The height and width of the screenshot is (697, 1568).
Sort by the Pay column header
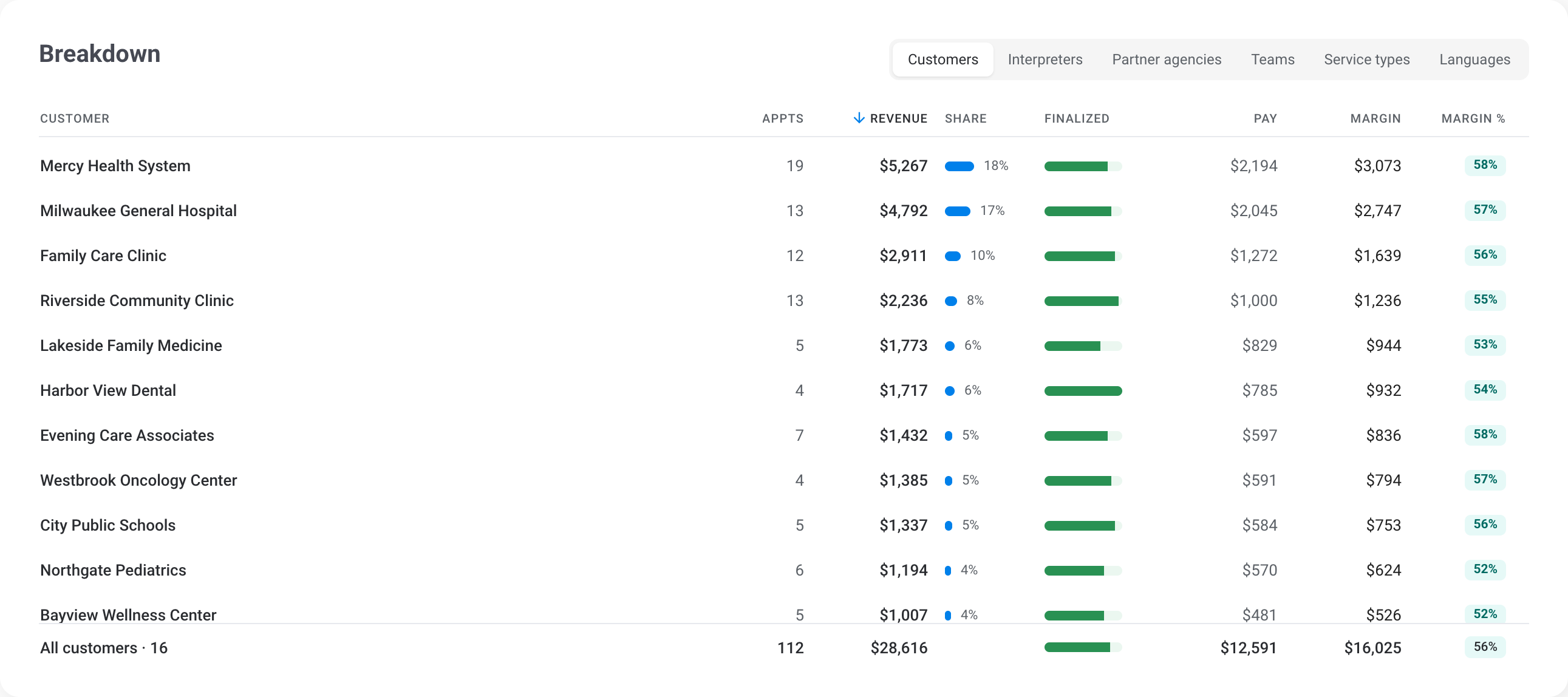(1265, 118)
